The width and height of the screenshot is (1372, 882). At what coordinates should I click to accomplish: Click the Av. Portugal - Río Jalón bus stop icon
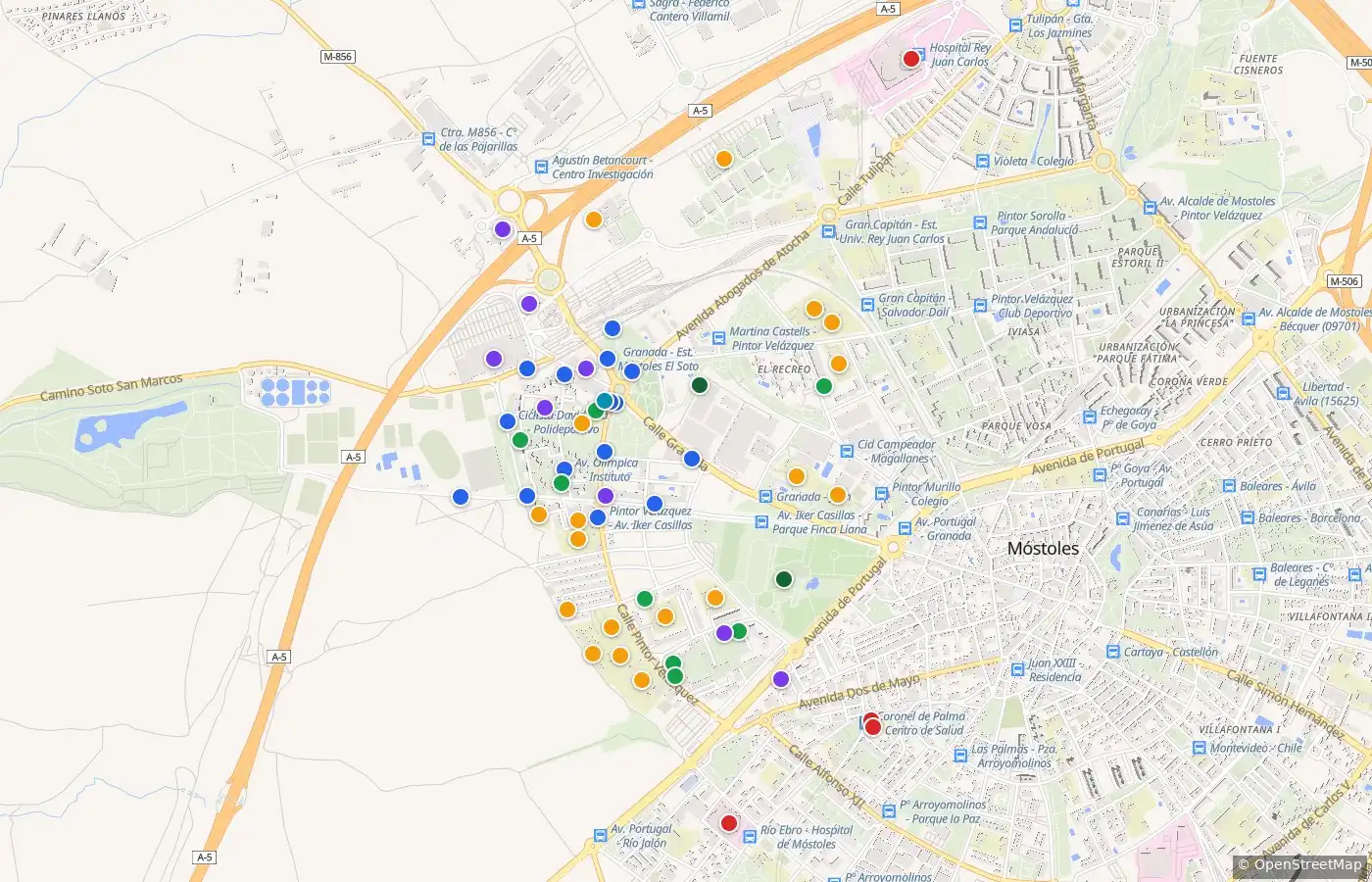(600, 836)
